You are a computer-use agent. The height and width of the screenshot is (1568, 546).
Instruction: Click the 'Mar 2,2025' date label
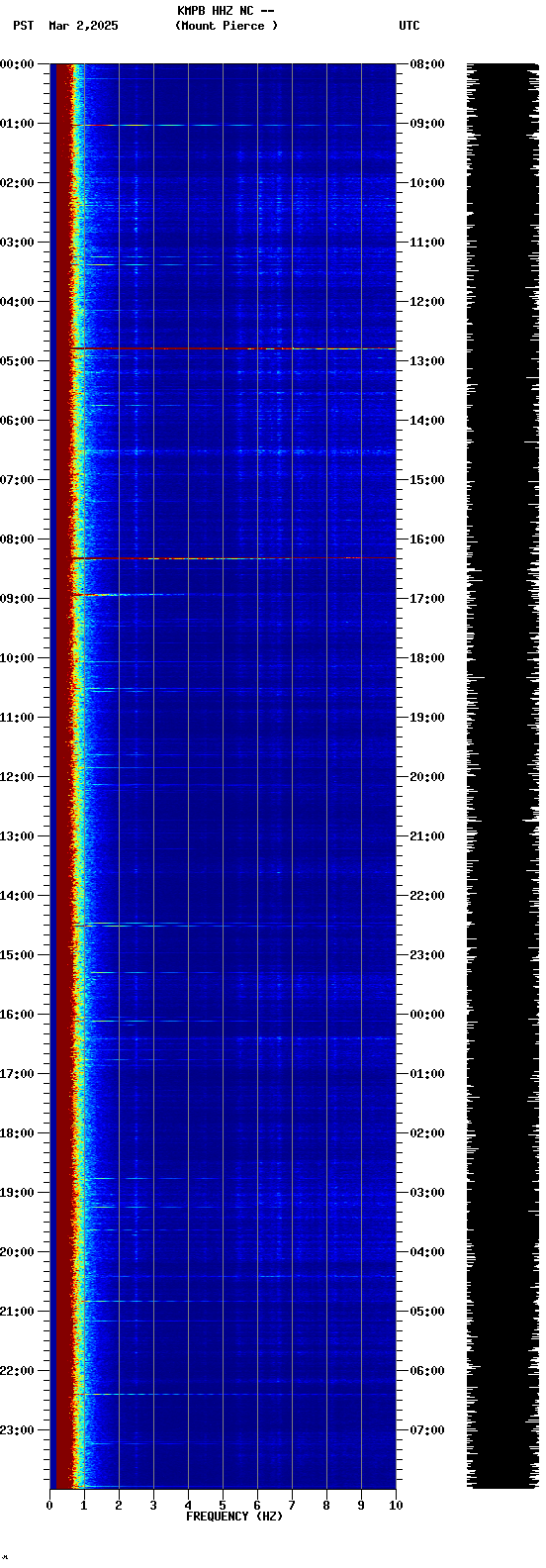(83, 26)
